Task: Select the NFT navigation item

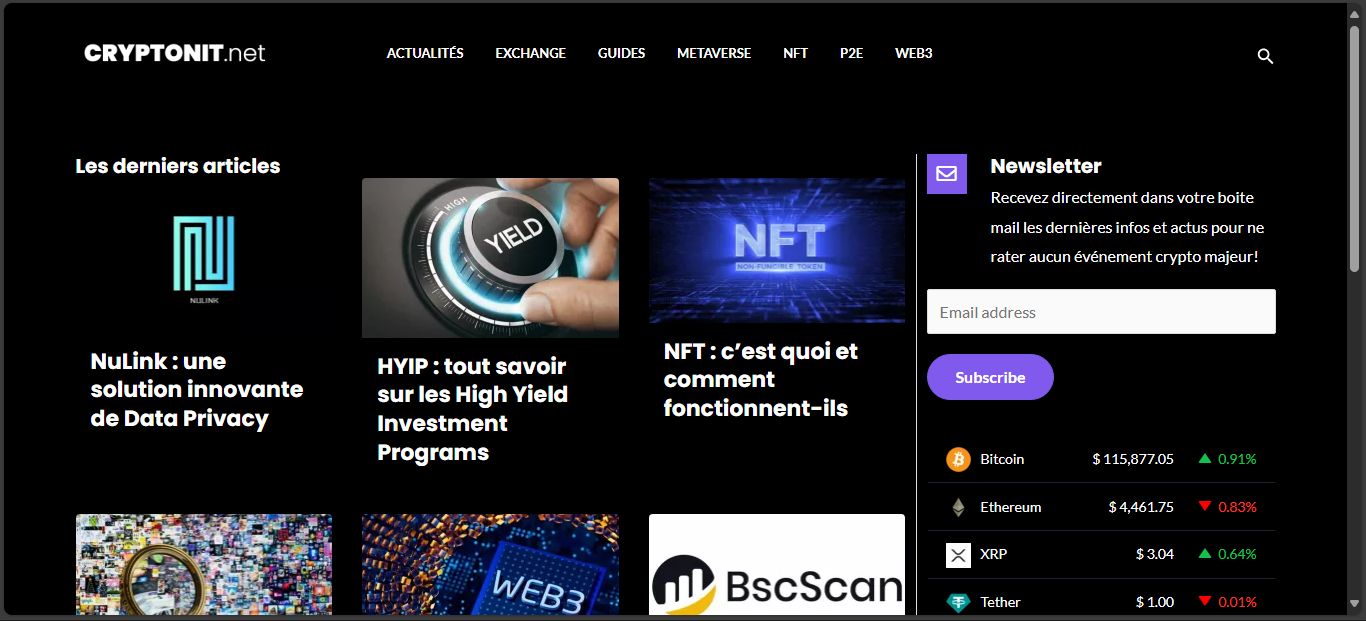Action: click(x=795, y=53)
